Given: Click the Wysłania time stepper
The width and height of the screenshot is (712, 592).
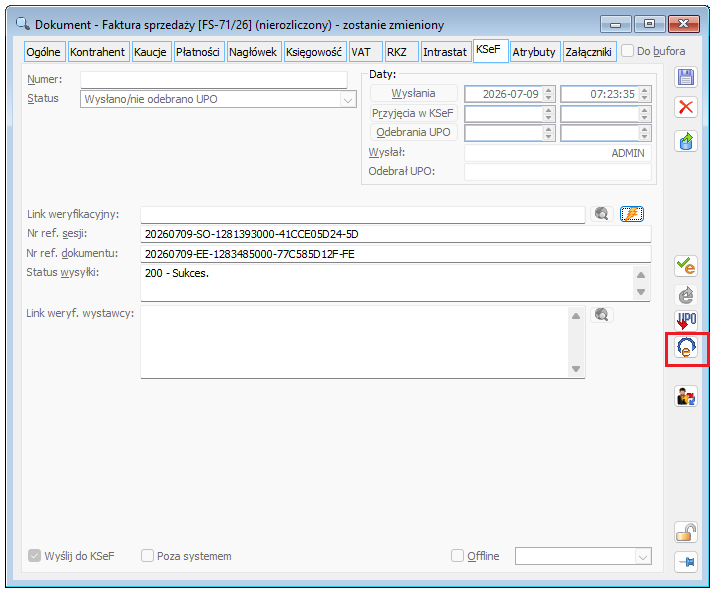Looking at the screenshot, I should point(644,94).
